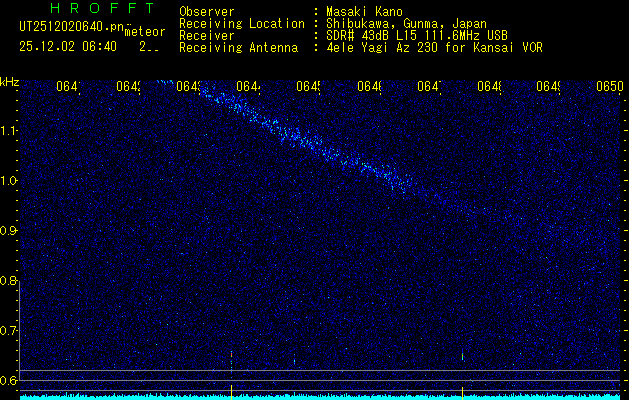Click the 0.7 frequency axis label
Image resolution: width=629 pixels, height=400 pixels.
(x=9, y=330)
